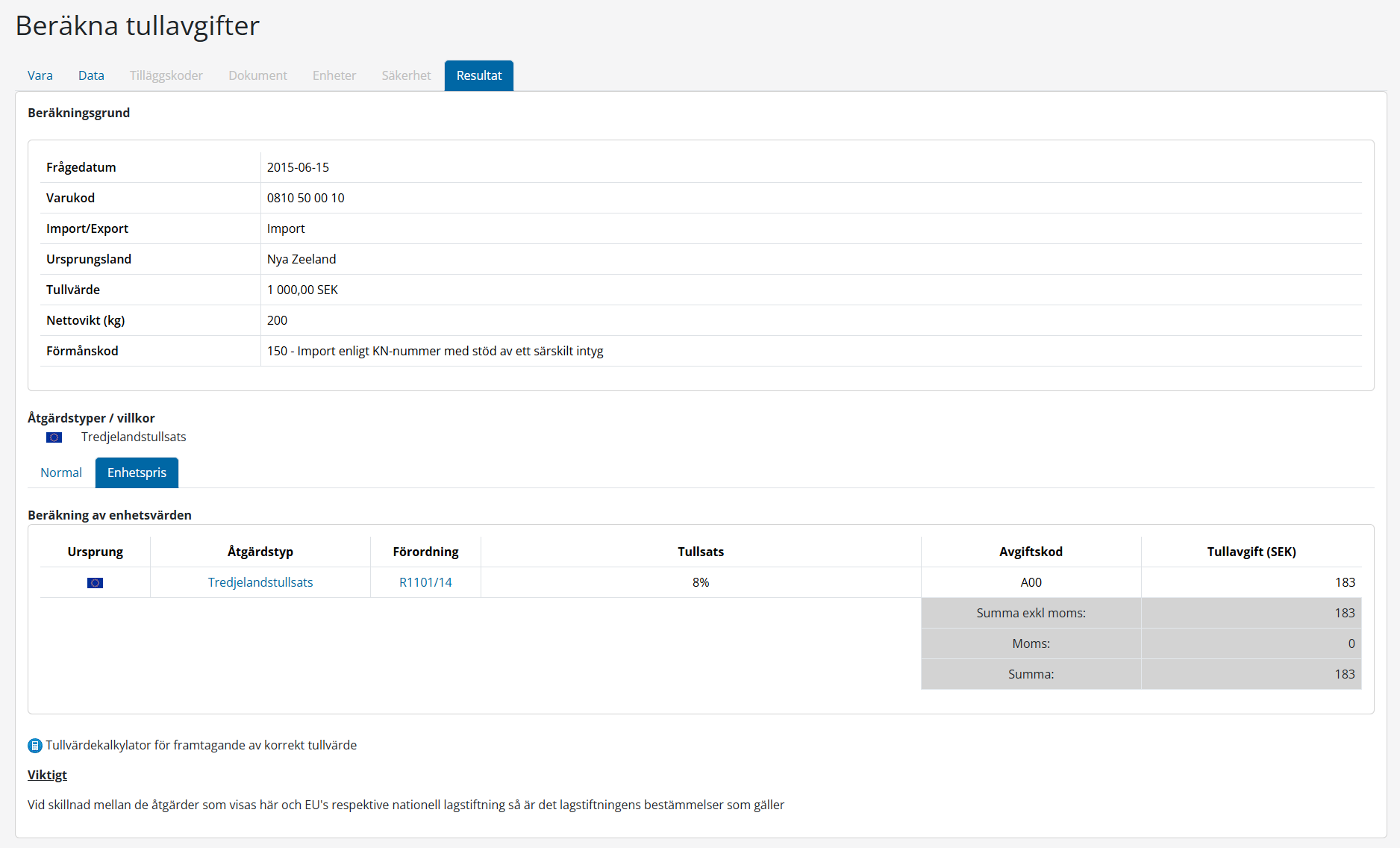Select the Enhetspris tab

pos(137,473)
